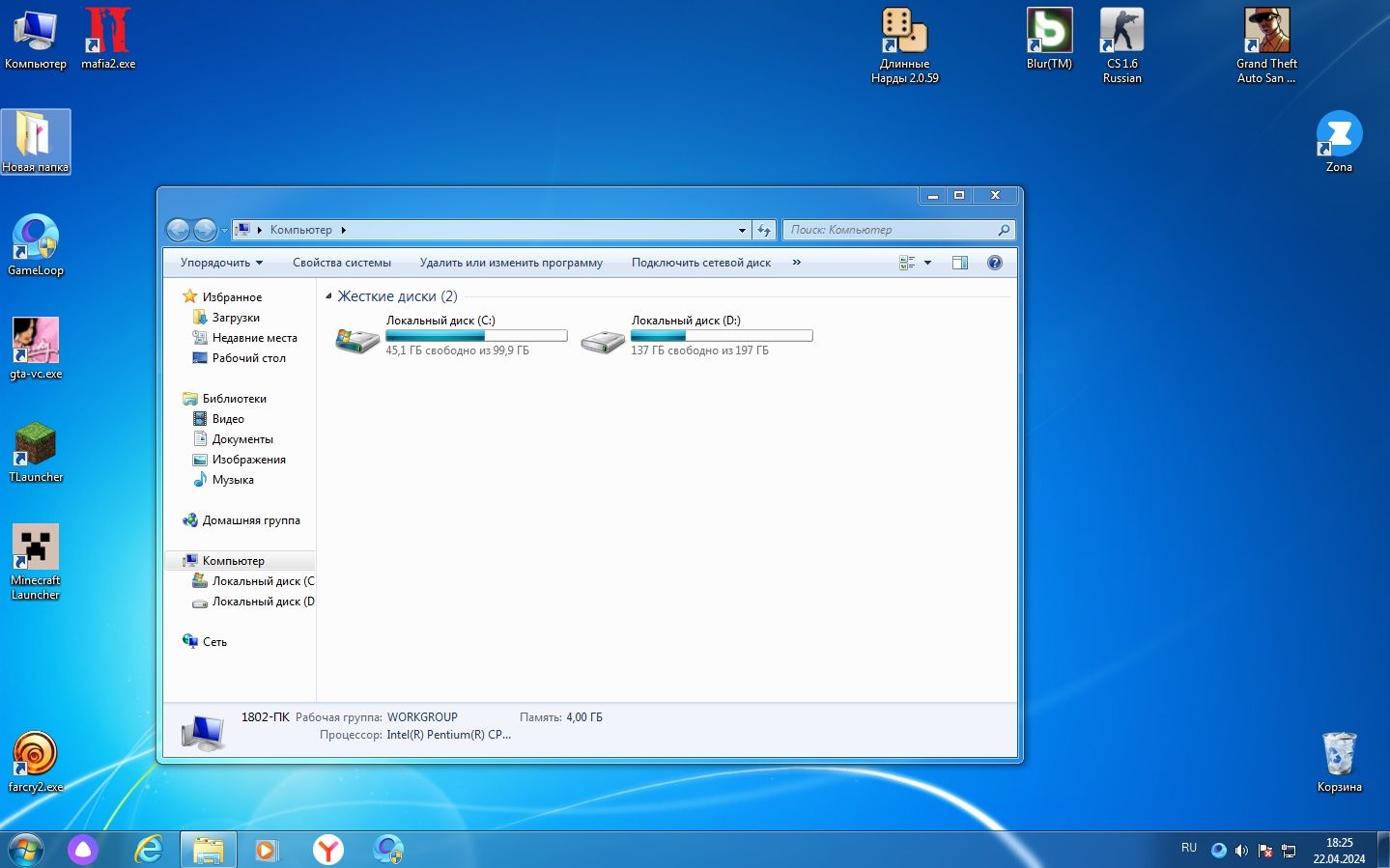The image size is (1390, 868).
Task: Click the C: drive usage bar
Action: 476,336
